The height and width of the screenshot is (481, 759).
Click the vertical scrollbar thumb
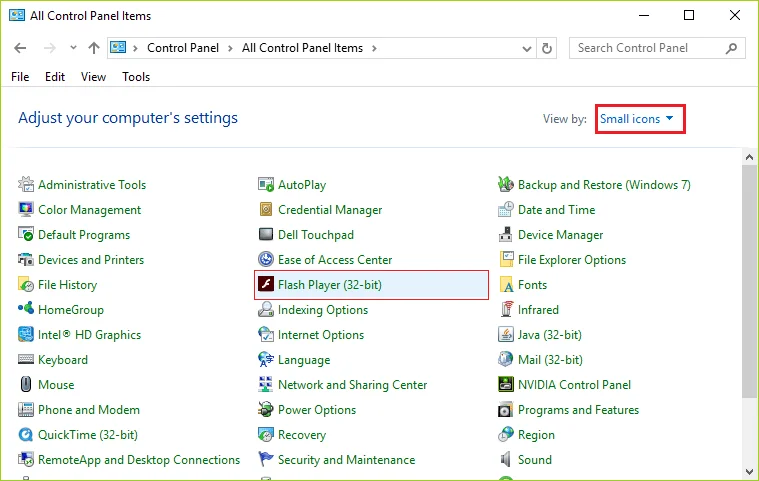click(749, 281)
